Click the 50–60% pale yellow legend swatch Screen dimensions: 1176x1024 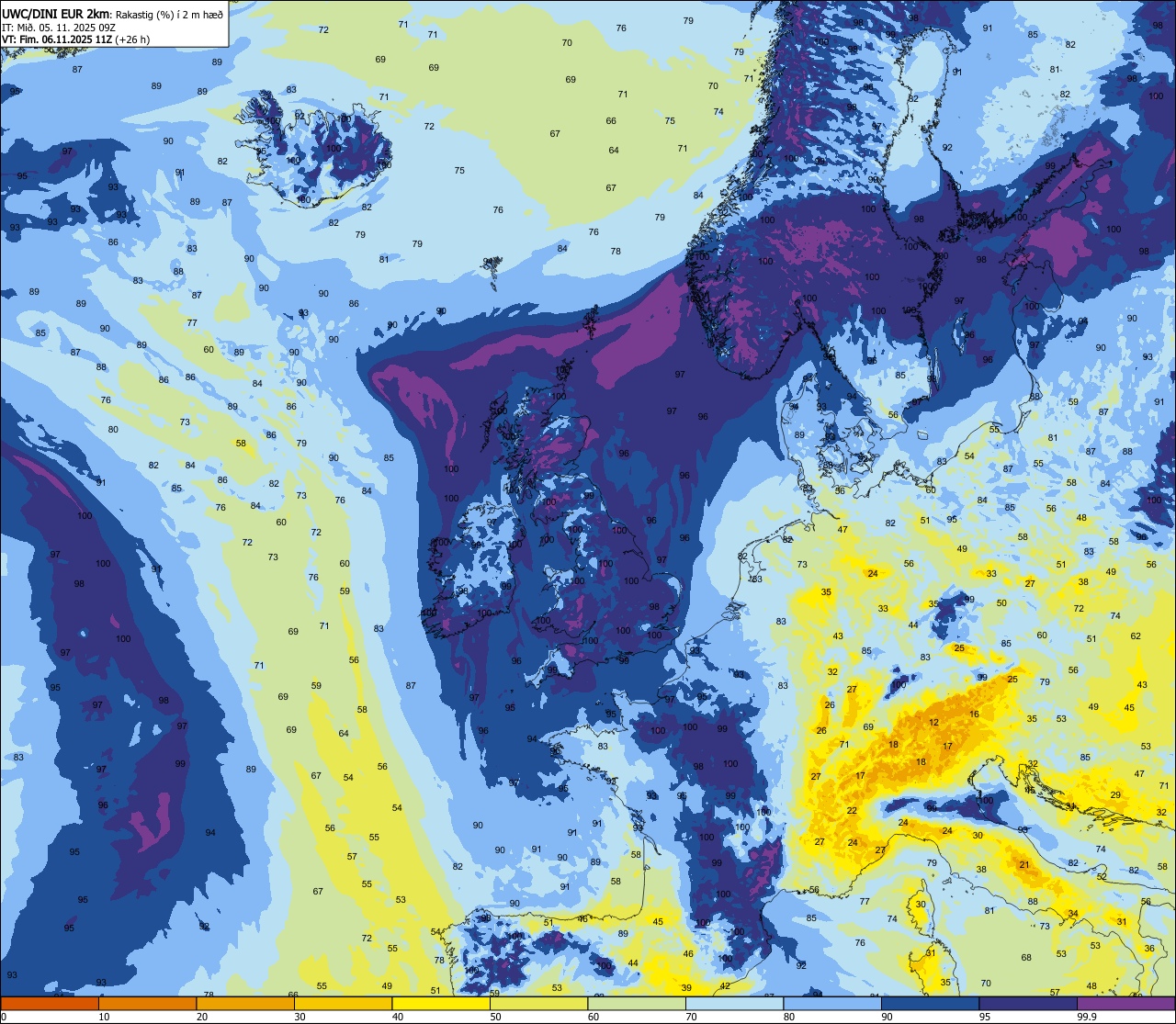[x=538, y=1003]
